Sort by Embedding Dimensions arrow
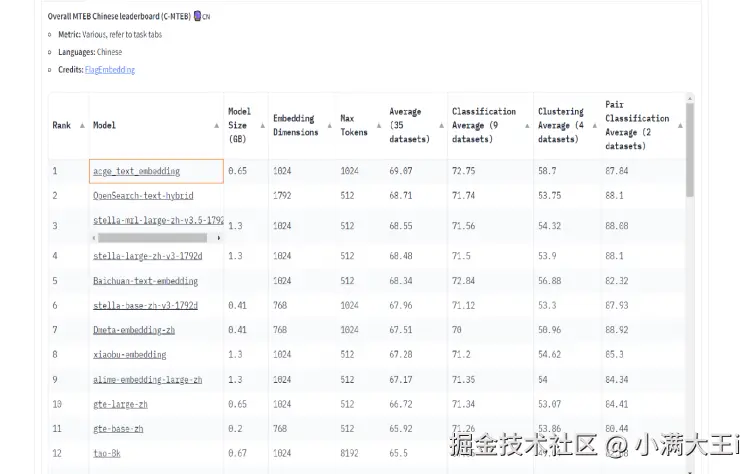The image size is (756, 474). click(x=330, y=125)
